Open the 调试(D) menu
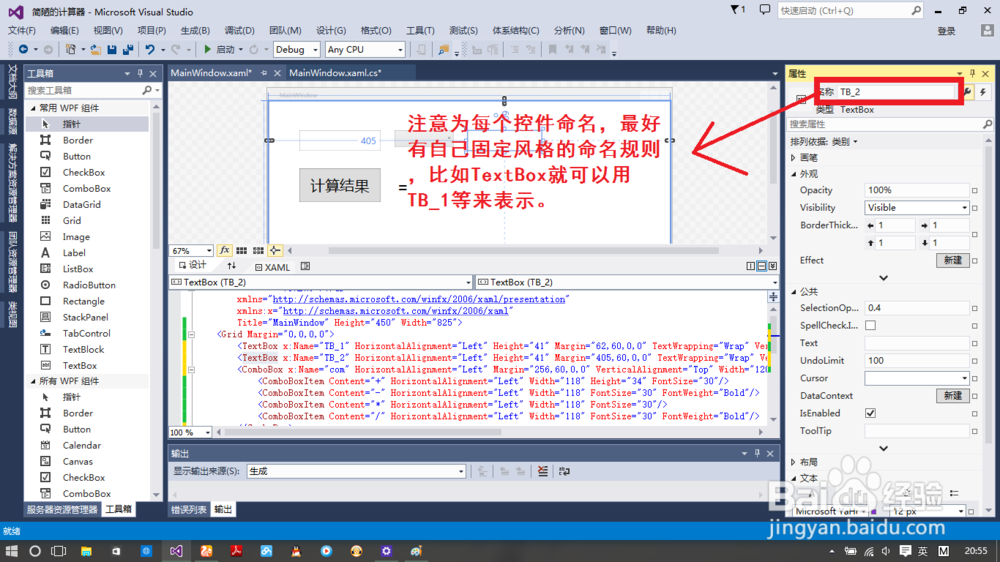Screen dimensions: 1000x562 pyautogui.click(x=239, y=30)
